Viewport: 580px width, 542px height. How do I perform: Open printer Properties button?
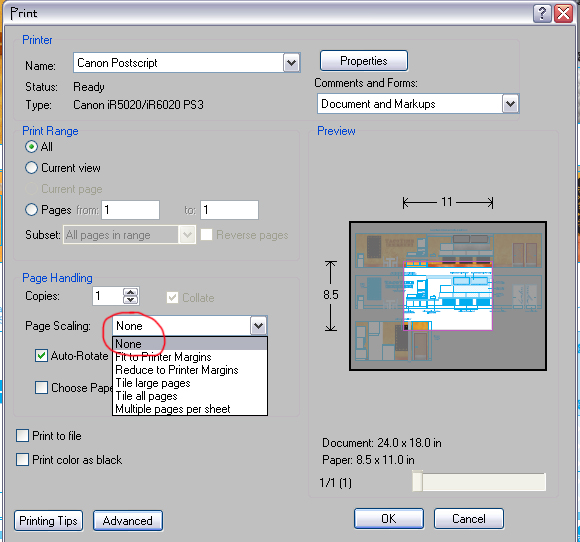click(364, 61)
